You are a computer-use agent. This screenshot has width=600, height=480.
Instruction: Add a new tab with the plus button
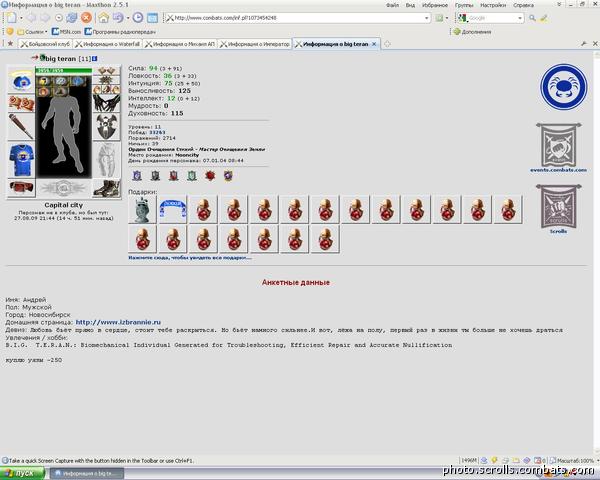point(387,44)
